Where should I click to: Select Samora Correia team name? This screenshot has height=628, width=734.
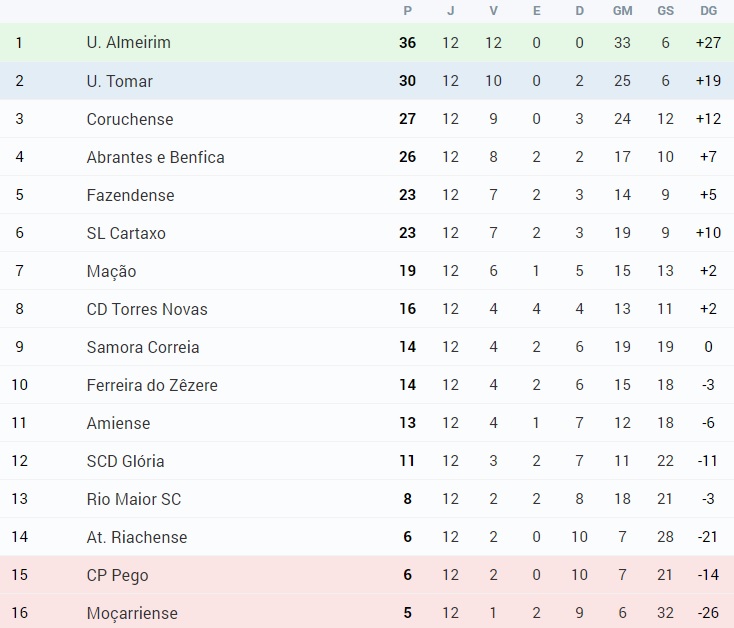tap(143, 347)
